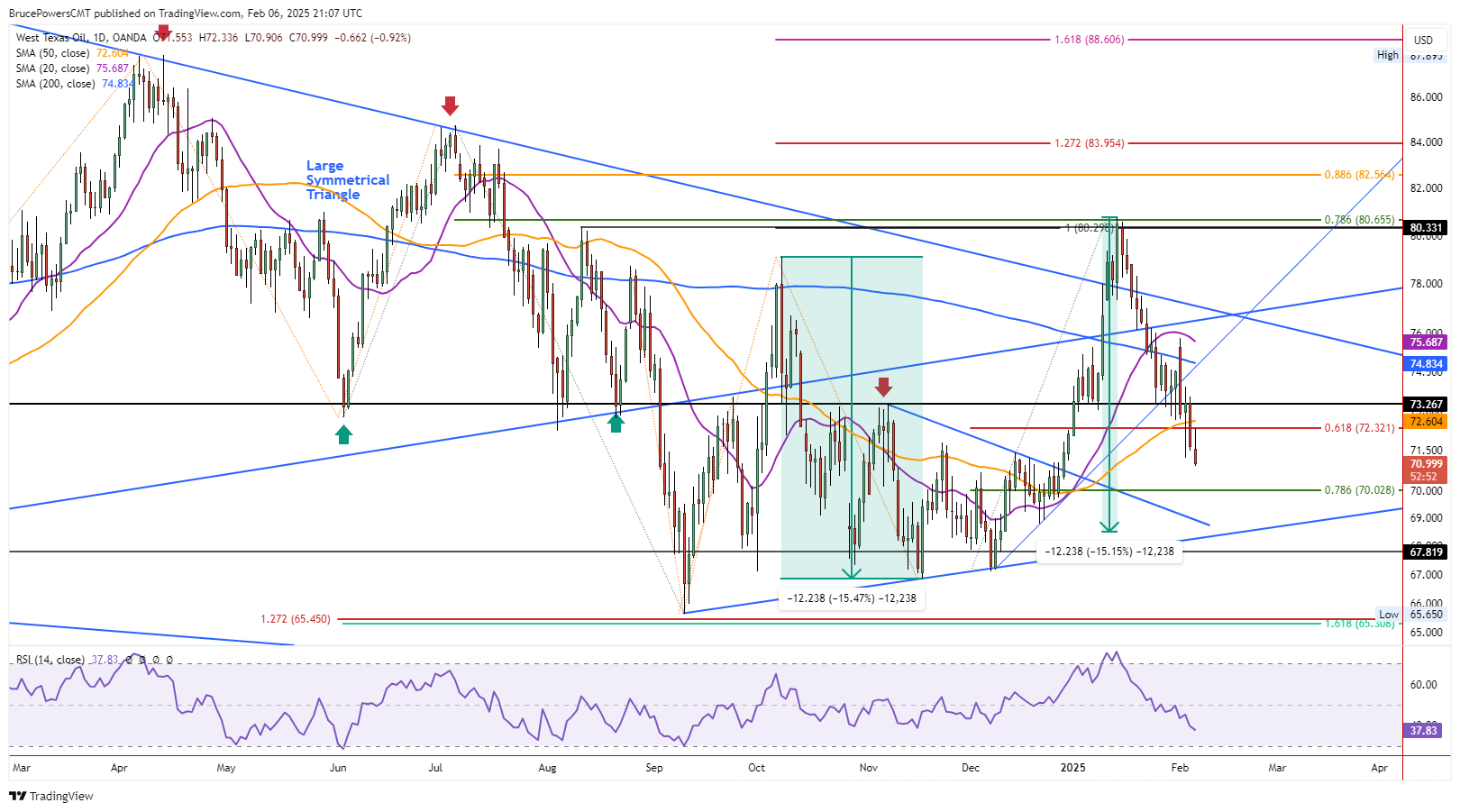
Task: Click the 73.267 horizontal line price tag
Action: click(1426, 405)
